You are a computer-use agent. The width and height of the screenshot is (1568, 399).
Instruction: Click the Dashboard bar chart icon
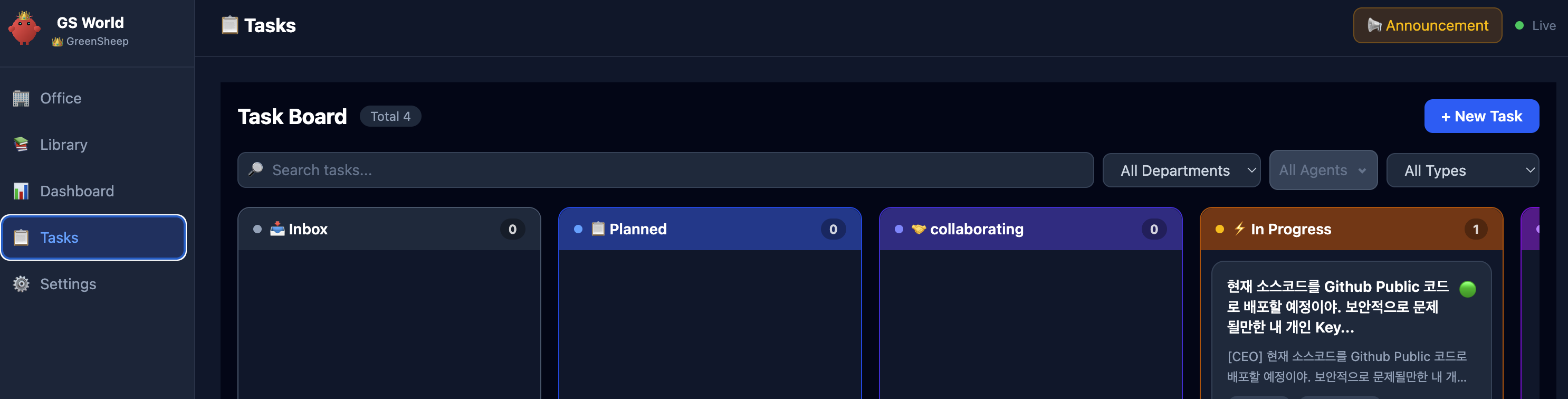coord(21,191)
